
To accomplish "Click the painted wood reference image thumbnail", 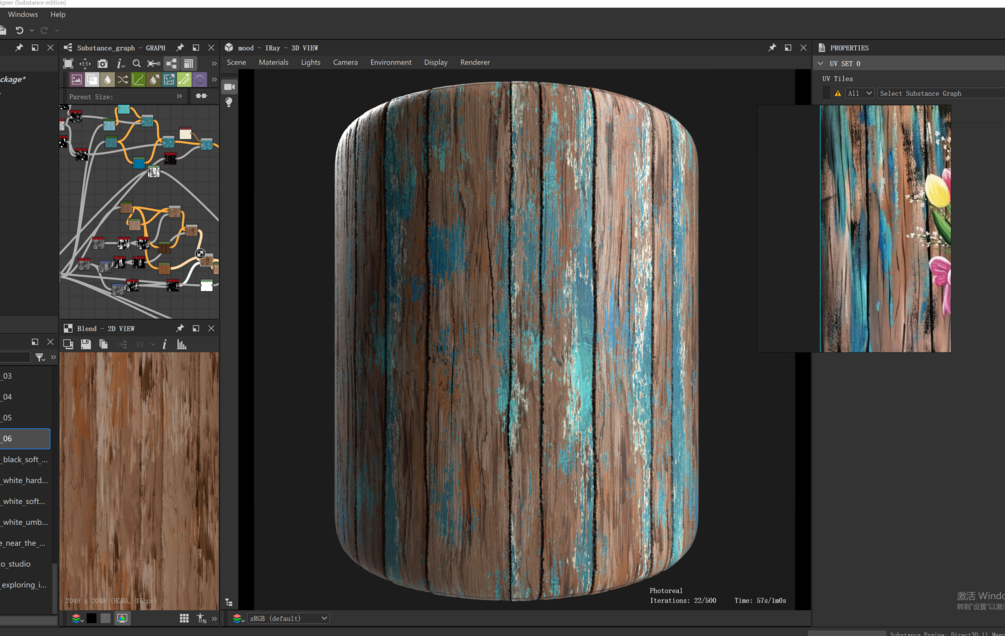I will 885,229.
